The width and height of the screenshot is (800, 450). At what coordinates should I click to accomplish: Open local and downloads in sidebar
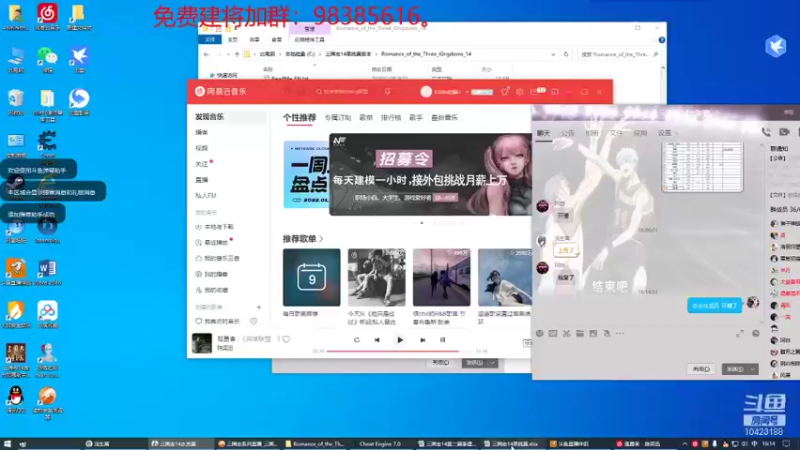tap(214, 227)
